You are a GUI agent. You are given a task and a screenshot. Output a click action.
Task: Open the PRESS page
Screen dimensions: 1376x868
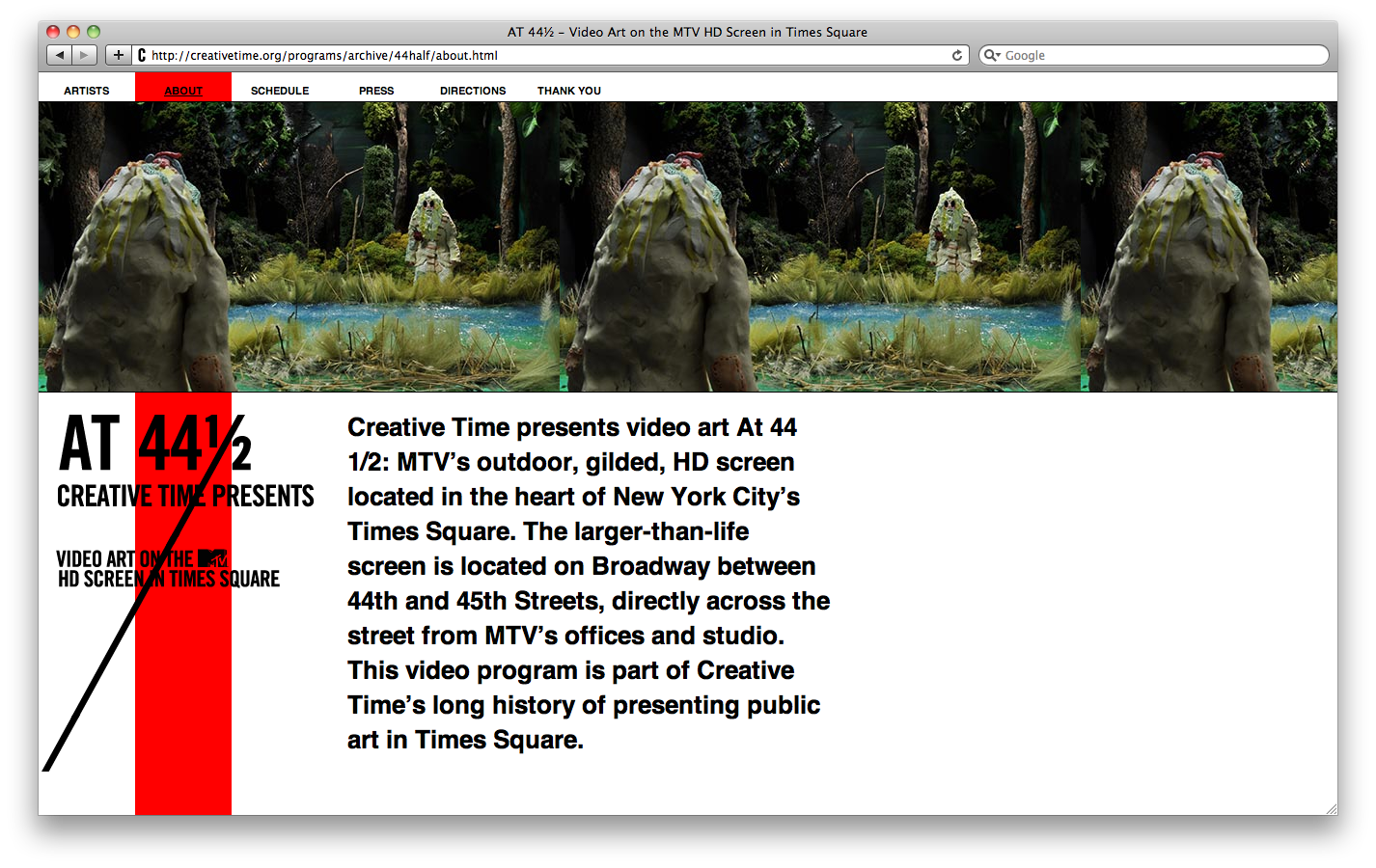tap(376, 91)
